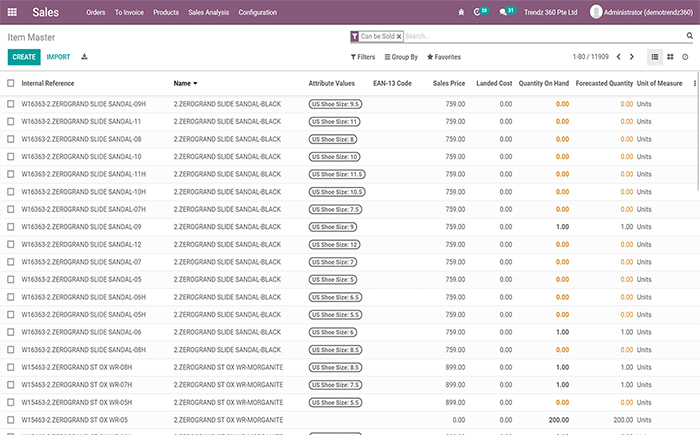The width and height of the screenshot is (700, 435).
Task: Check row SLIDE SANDAL-09H checkbox
Action: pyautogui.click(x=11, y=104)
